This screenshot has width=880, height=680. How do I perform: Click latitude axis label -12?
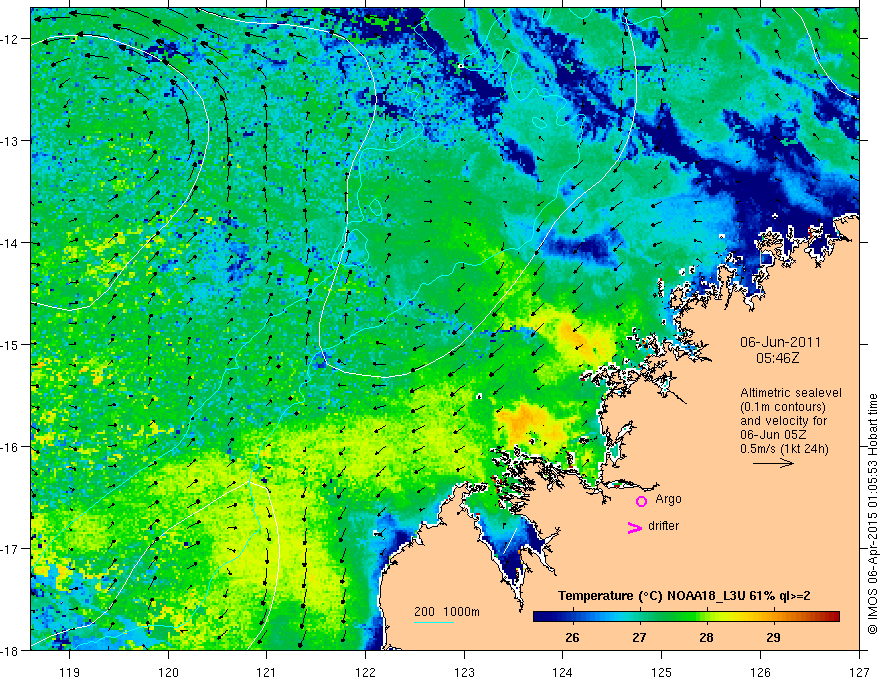(9, 39)
